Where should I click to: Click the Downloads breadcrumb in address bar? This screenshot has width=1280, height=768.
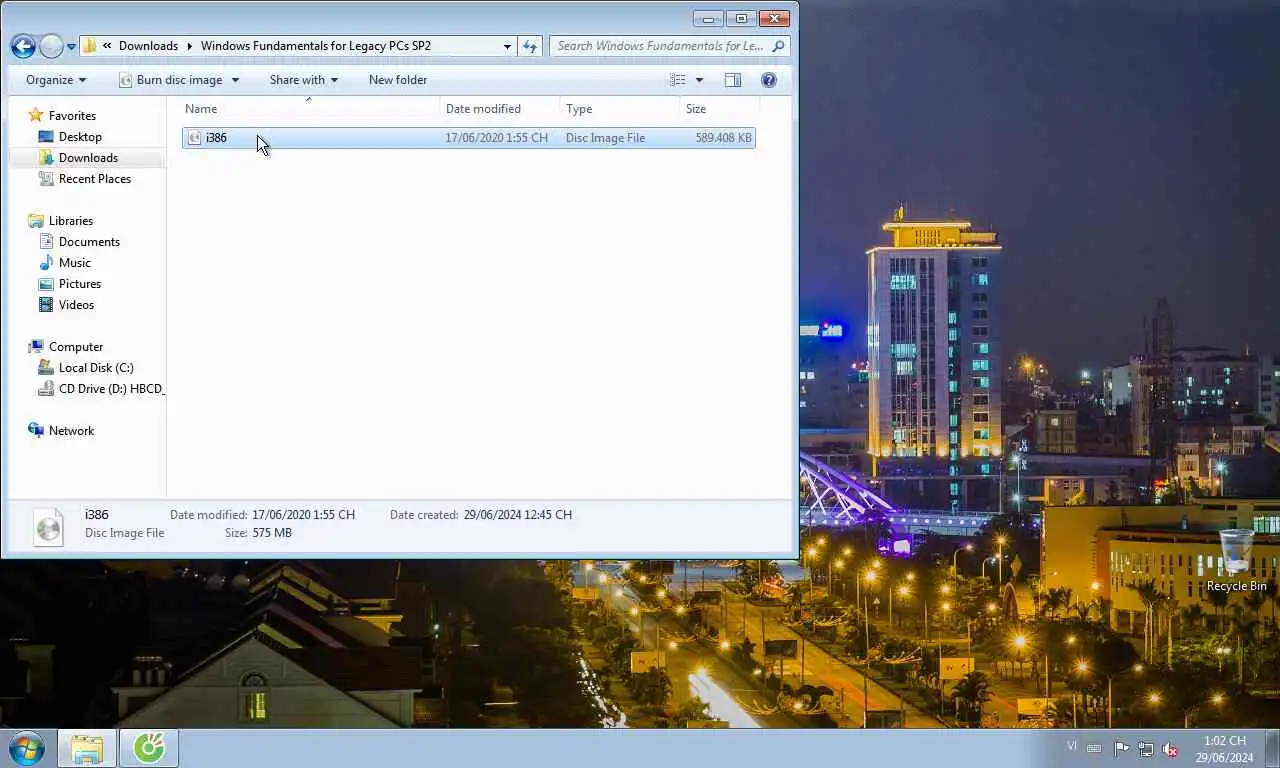[148, 46]
